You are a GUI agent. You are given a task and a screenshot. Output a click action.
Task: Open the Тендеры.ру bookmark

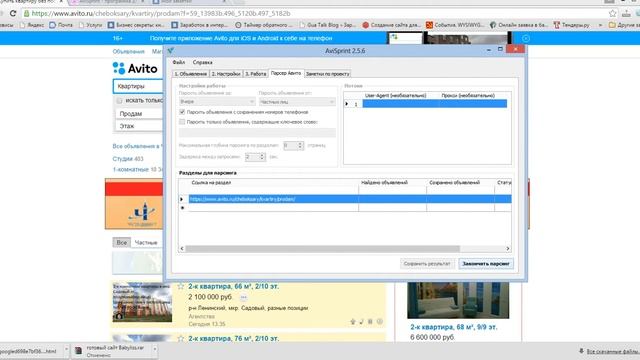click(572, 25)
